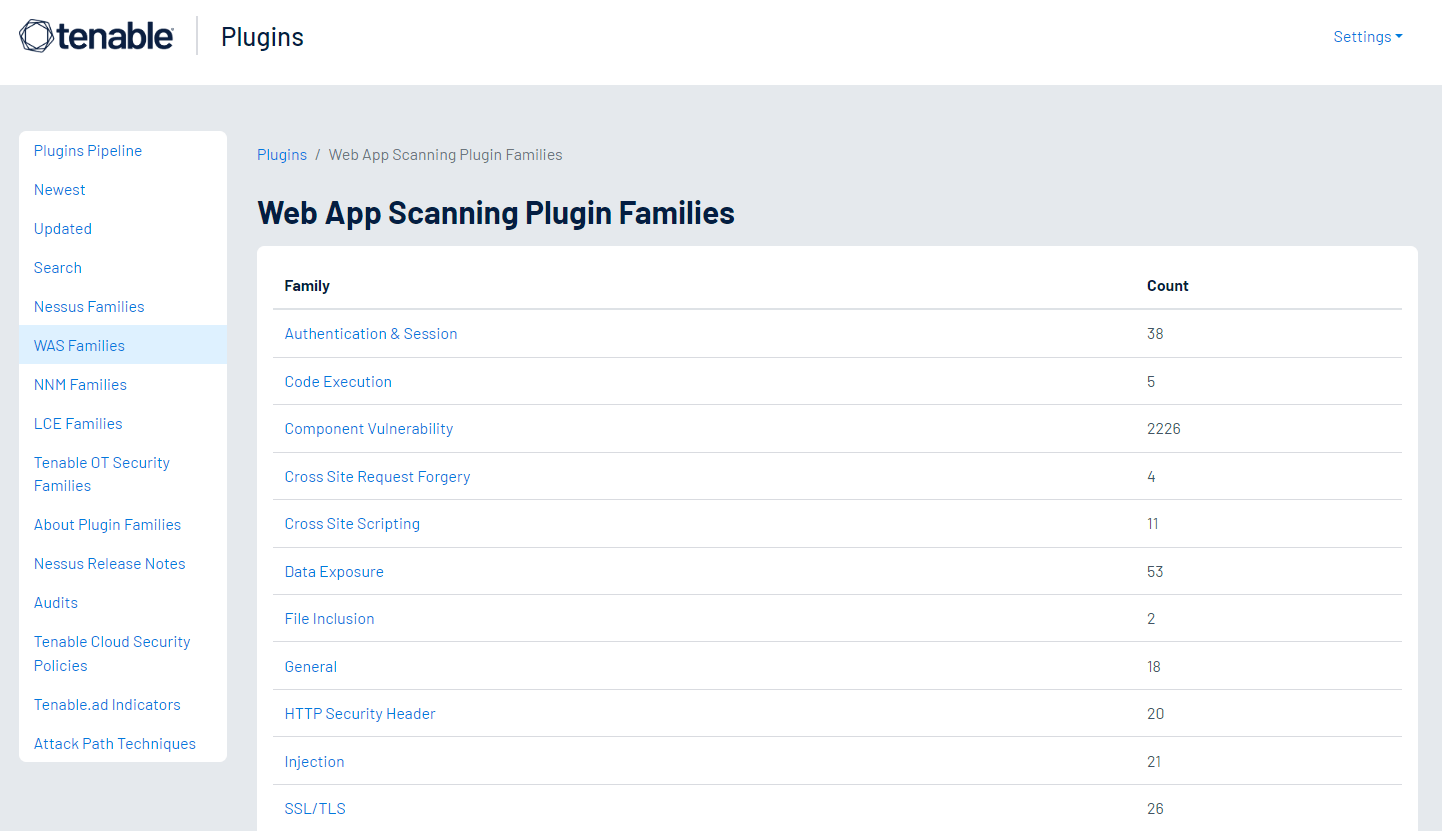1442x831 pixels.
Task: Select WAS Families in the sidebar
Action: click(79, 345)
